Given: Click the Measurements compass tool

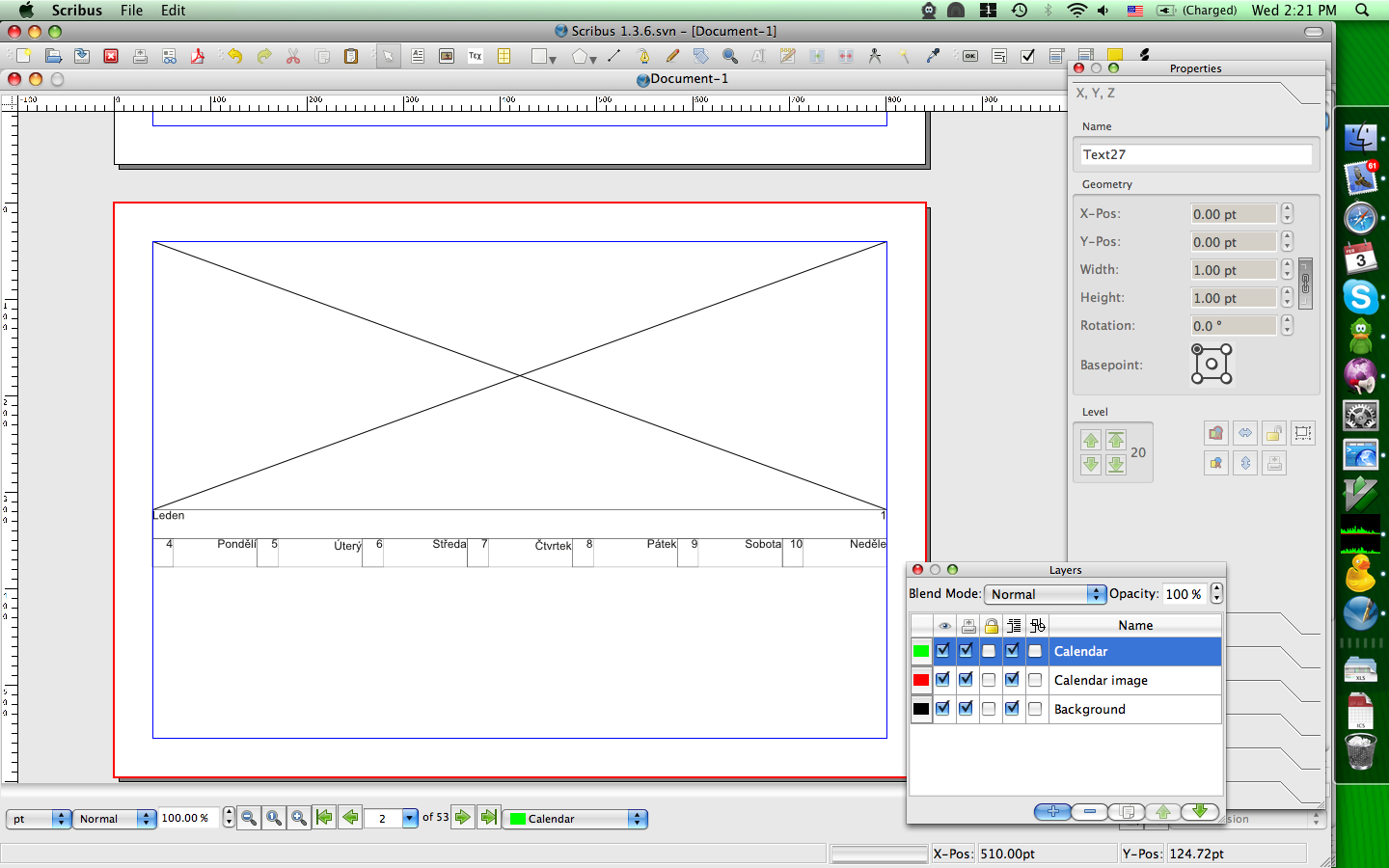Looking at the screenshot, I should pos(875,56).
